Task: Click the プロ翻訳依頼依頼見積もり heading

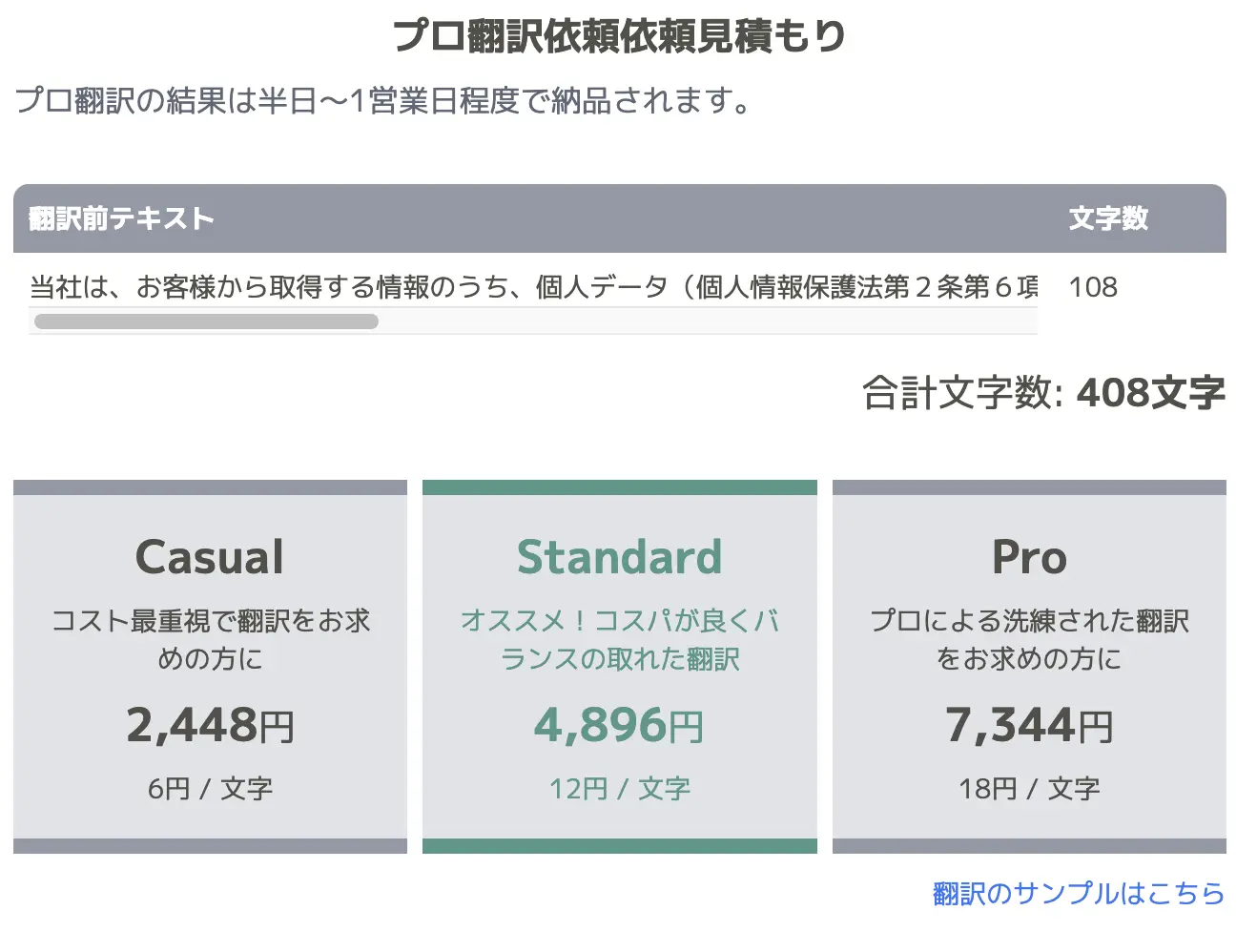Action: click(x=620, y=36)
